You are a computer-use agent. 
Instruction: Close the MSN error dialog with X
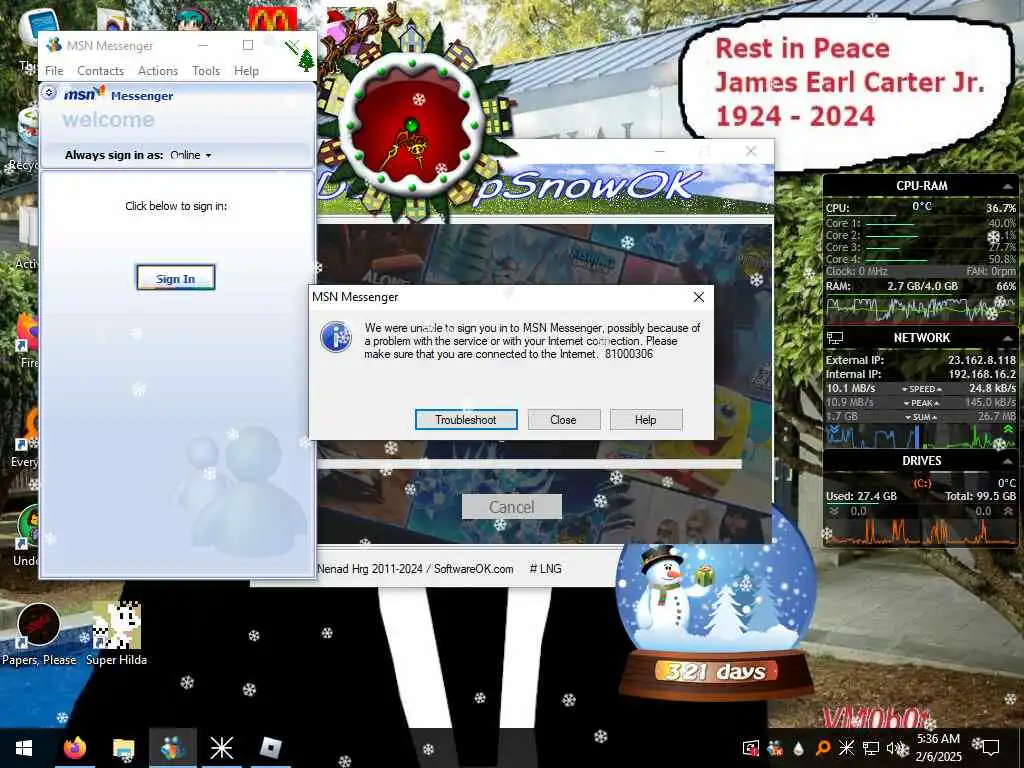pos(699,297)
